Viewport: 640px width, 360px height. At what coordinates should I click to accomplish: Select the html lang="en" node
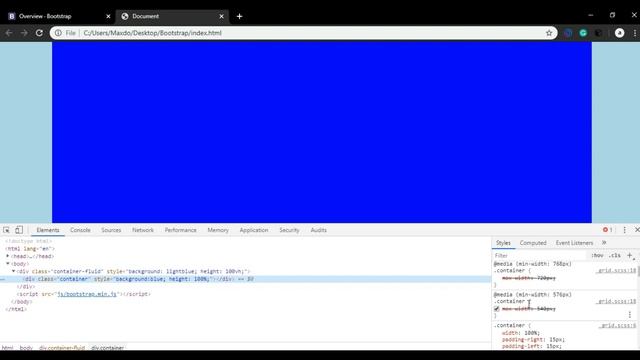click(30, 249)
